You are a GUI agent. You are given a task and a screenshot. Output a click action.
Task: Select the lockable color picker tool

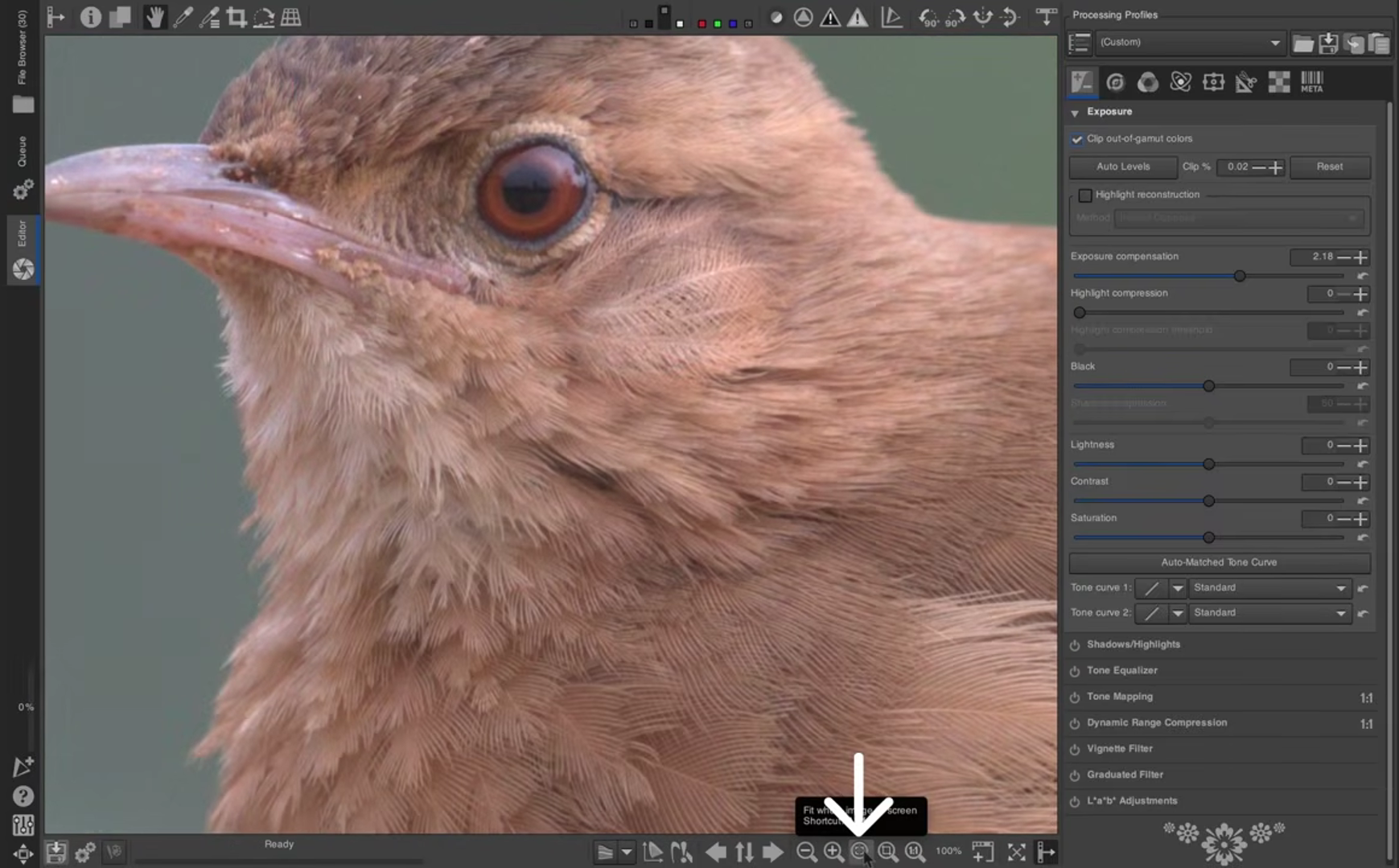click(209, 17)
